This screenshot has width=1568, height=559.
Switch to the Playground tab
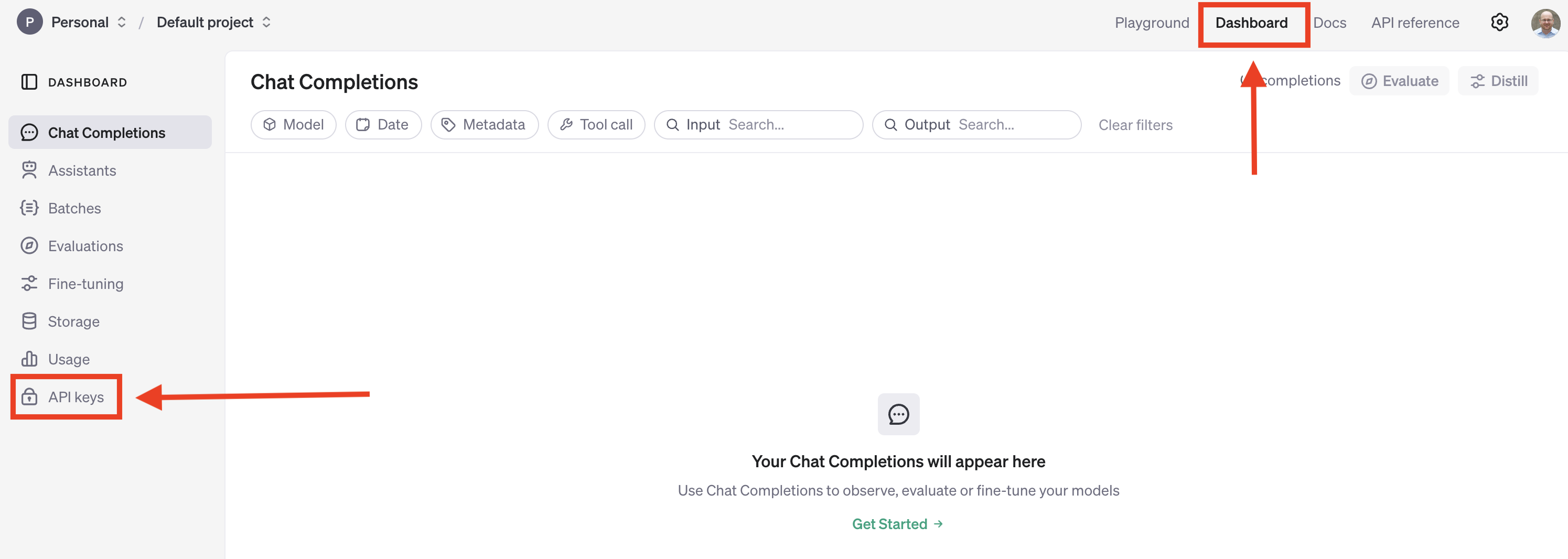click(x=1152, y=23)
